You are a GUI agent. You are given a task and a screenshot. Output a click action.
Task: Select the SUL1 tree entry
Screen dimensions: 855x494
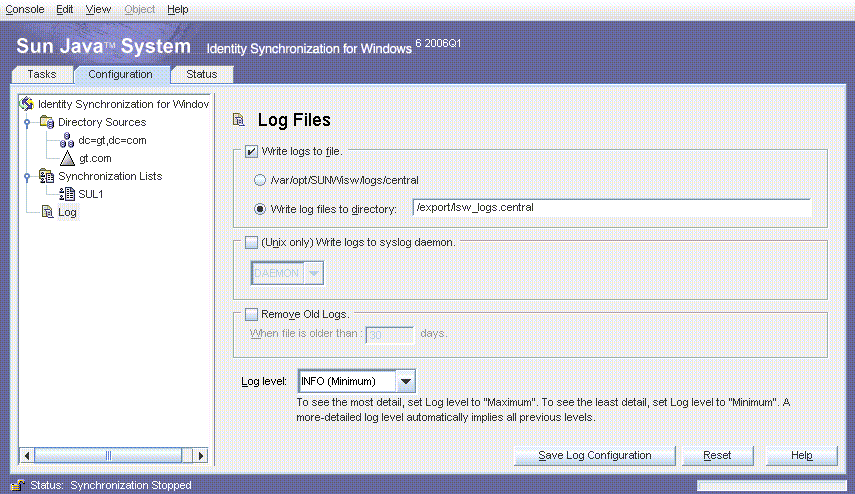pos(91,194)
